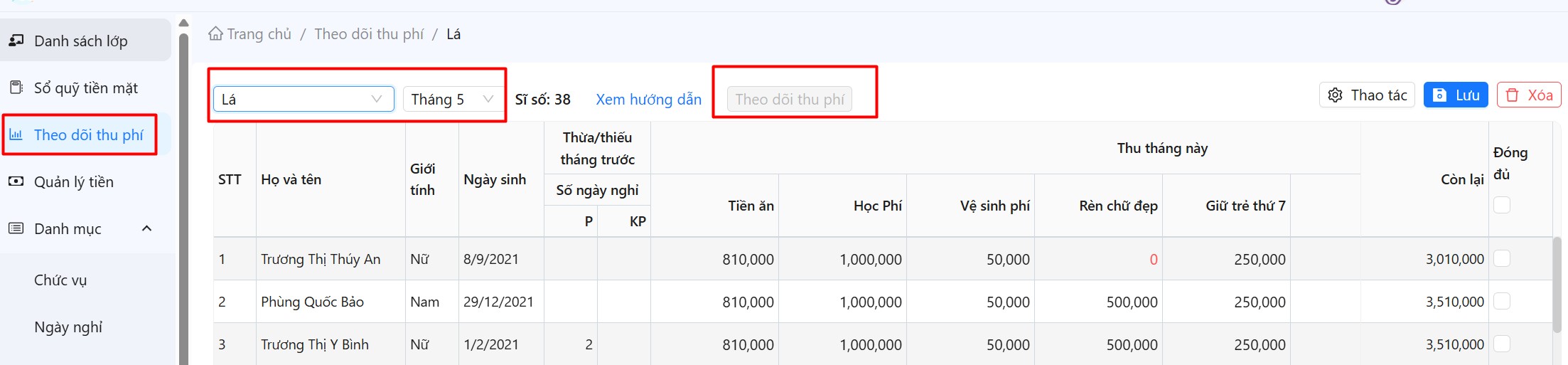
Task: Open the Lá class dropdown
Action: pyautogui.click(x=304, y=99)
